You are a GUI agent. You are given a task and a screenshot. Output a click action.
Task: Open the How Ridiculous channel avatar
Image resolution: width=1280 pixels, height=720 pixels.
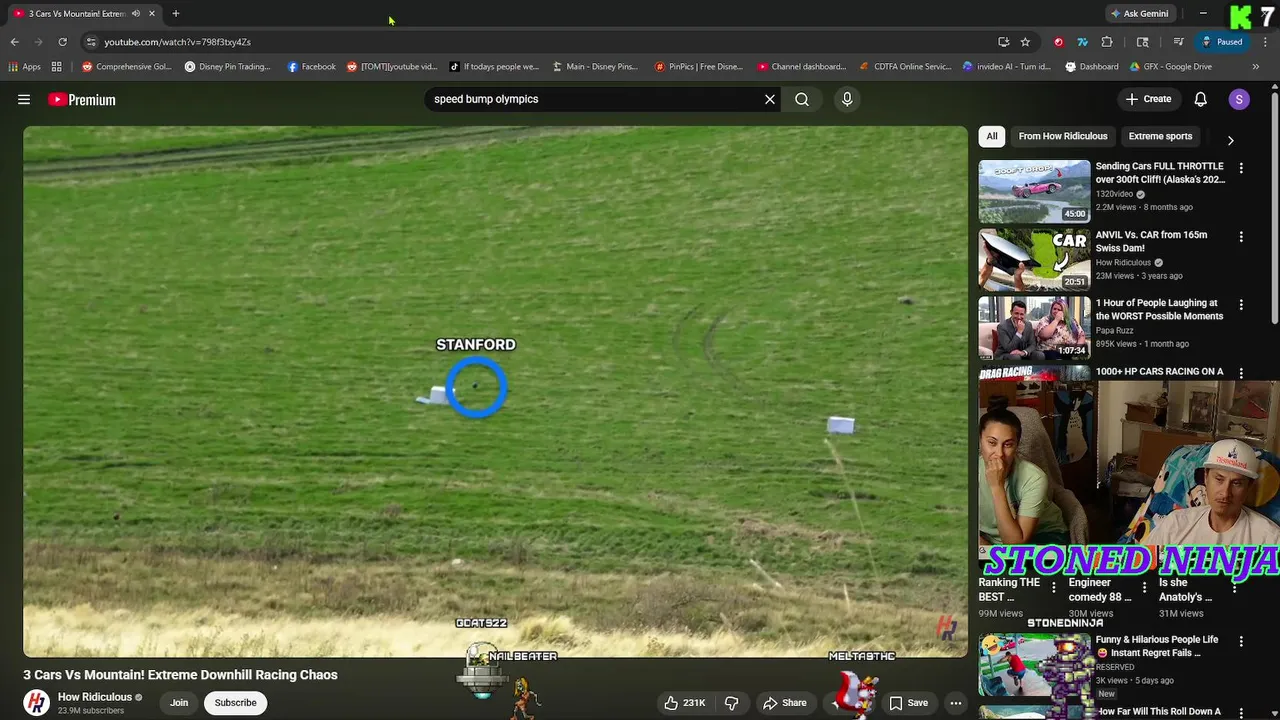(37, 703)
